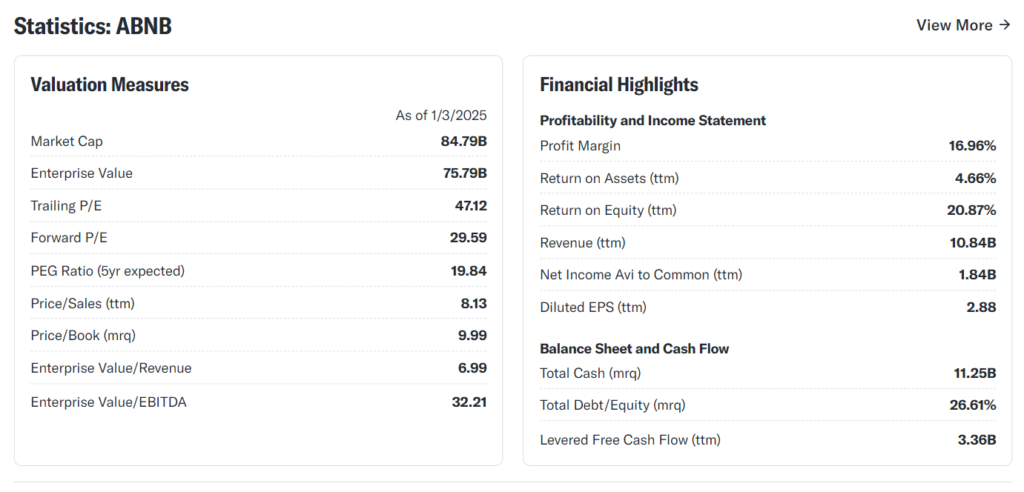Click Profitability and Income Statement subheading
The image size is (1024, 492).
[x=653, y=121]
